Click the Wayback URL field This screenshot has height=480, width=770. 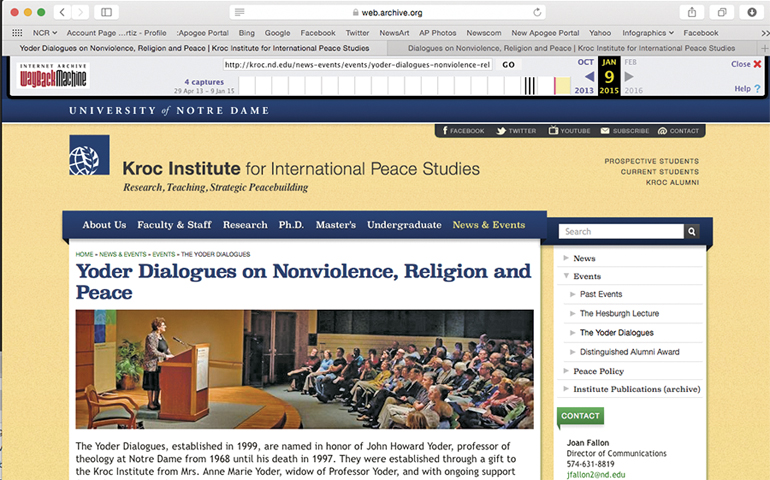pos(358,65)
